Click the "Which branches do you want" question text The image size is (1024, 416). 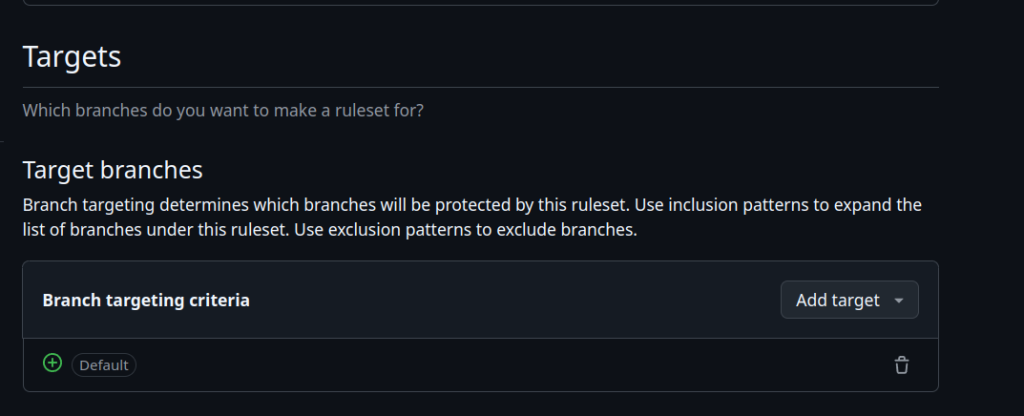tap(222, 109)
